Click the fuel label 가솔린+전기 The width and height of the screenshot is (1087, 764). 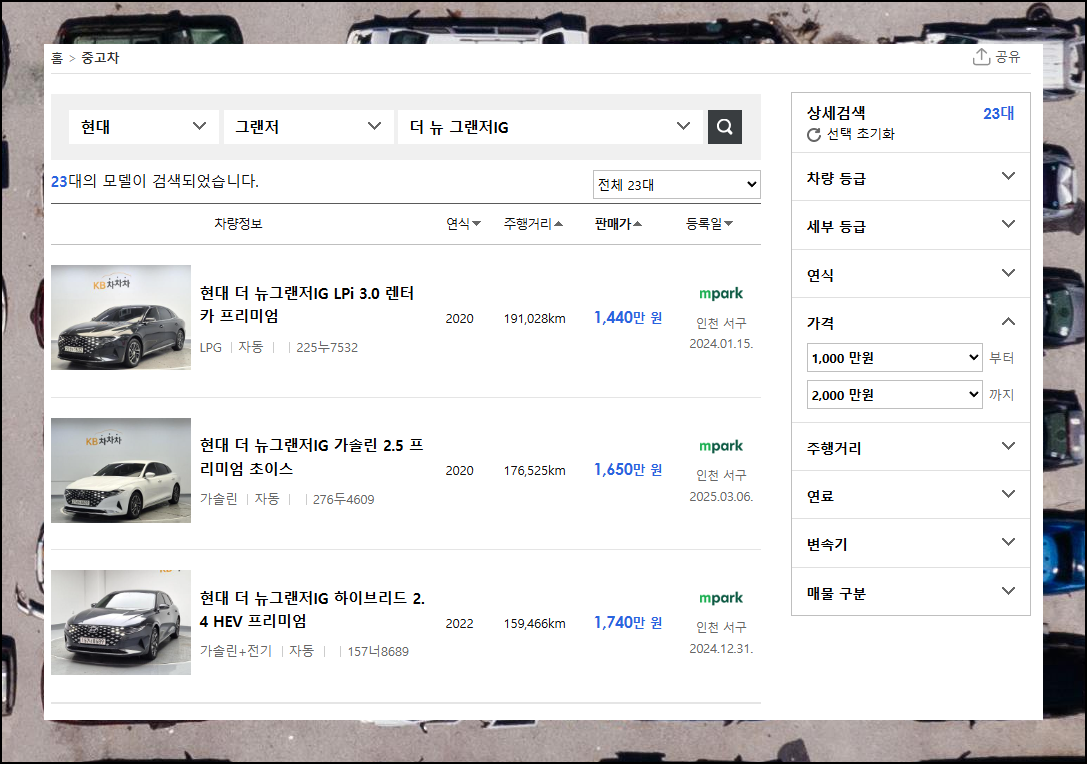236,651
